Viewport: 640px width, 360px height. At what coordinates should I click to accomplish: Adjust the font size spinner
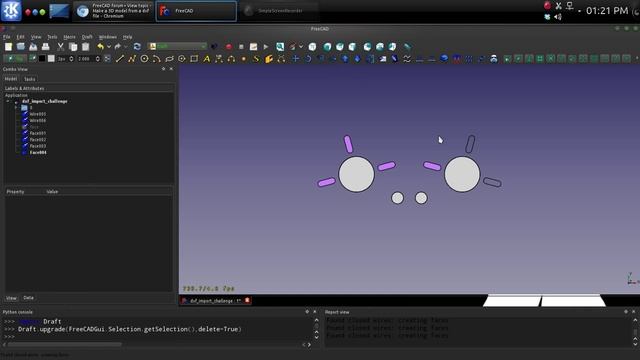pyautogui.click(x=89, y=59)
